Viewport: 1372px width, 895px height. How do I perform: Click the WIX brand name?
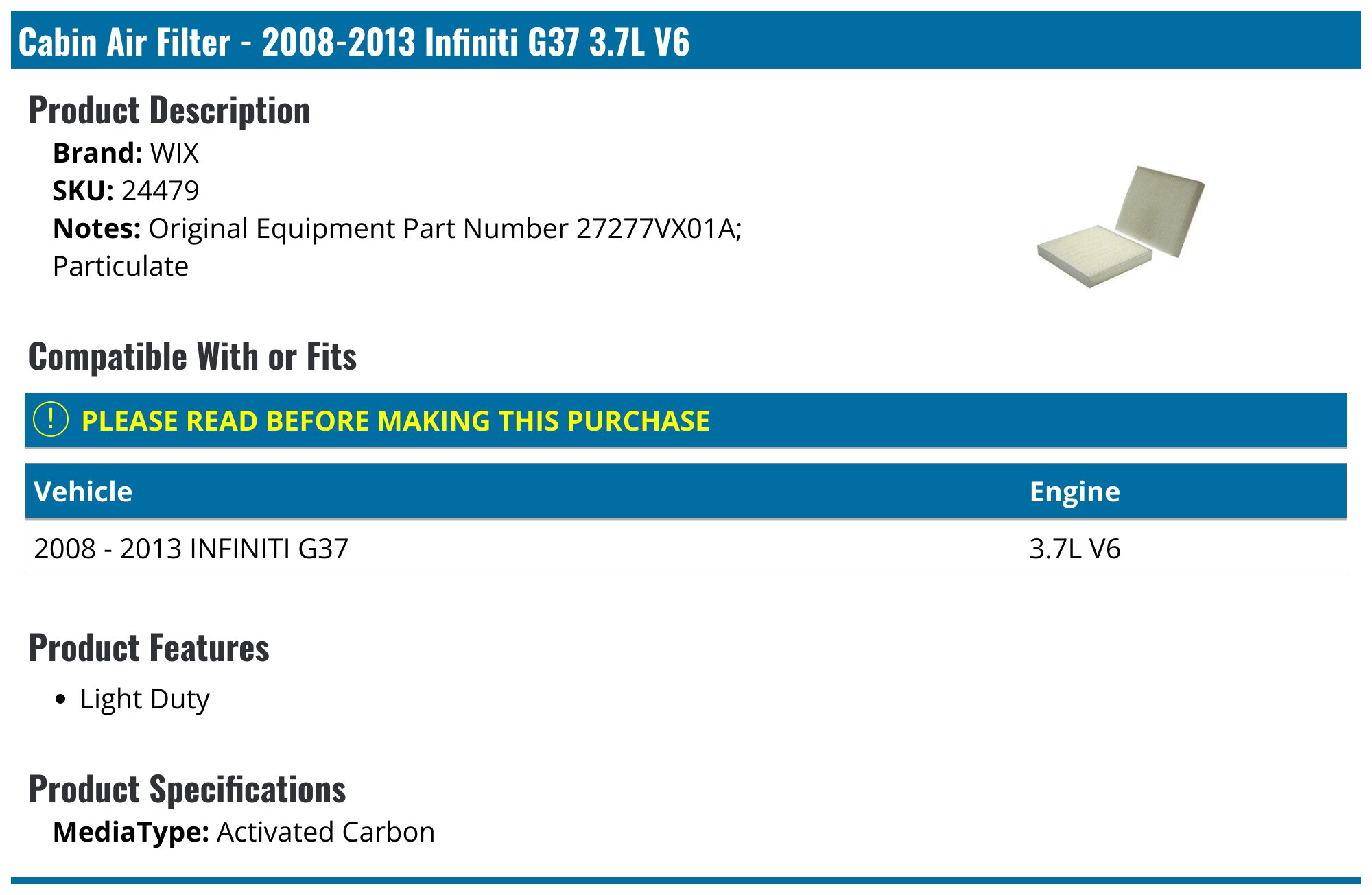pos(174,153)
